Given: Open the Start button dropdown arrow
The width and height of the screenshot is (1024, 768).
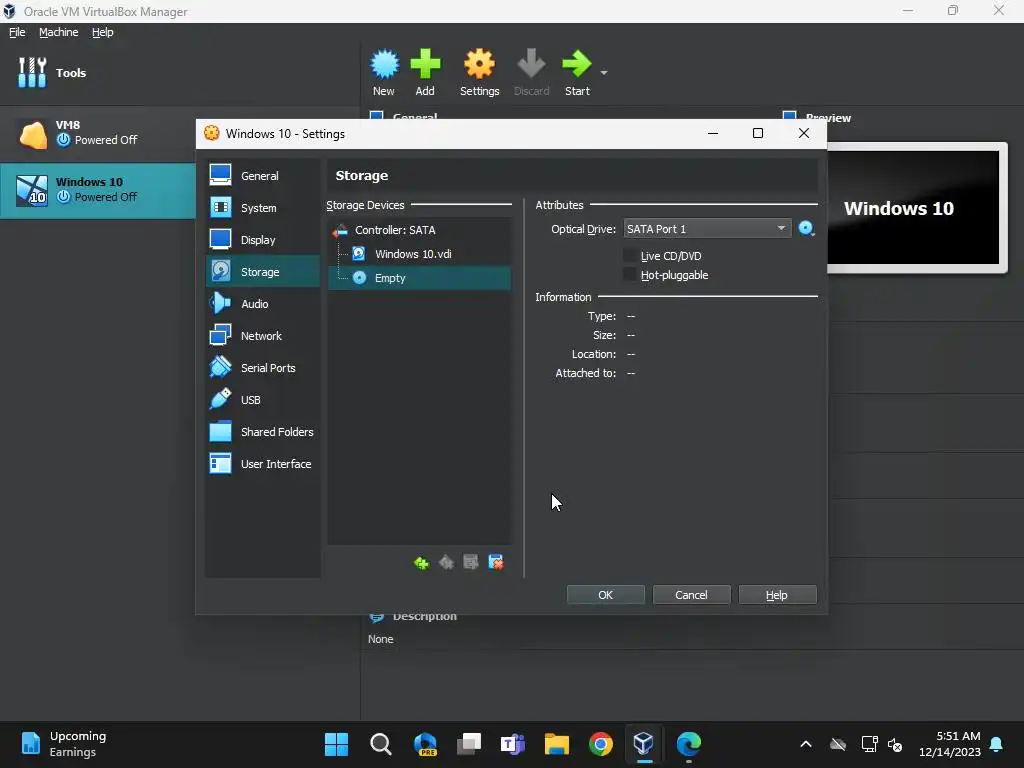Looking at the screenshot, I should point(604,72).
